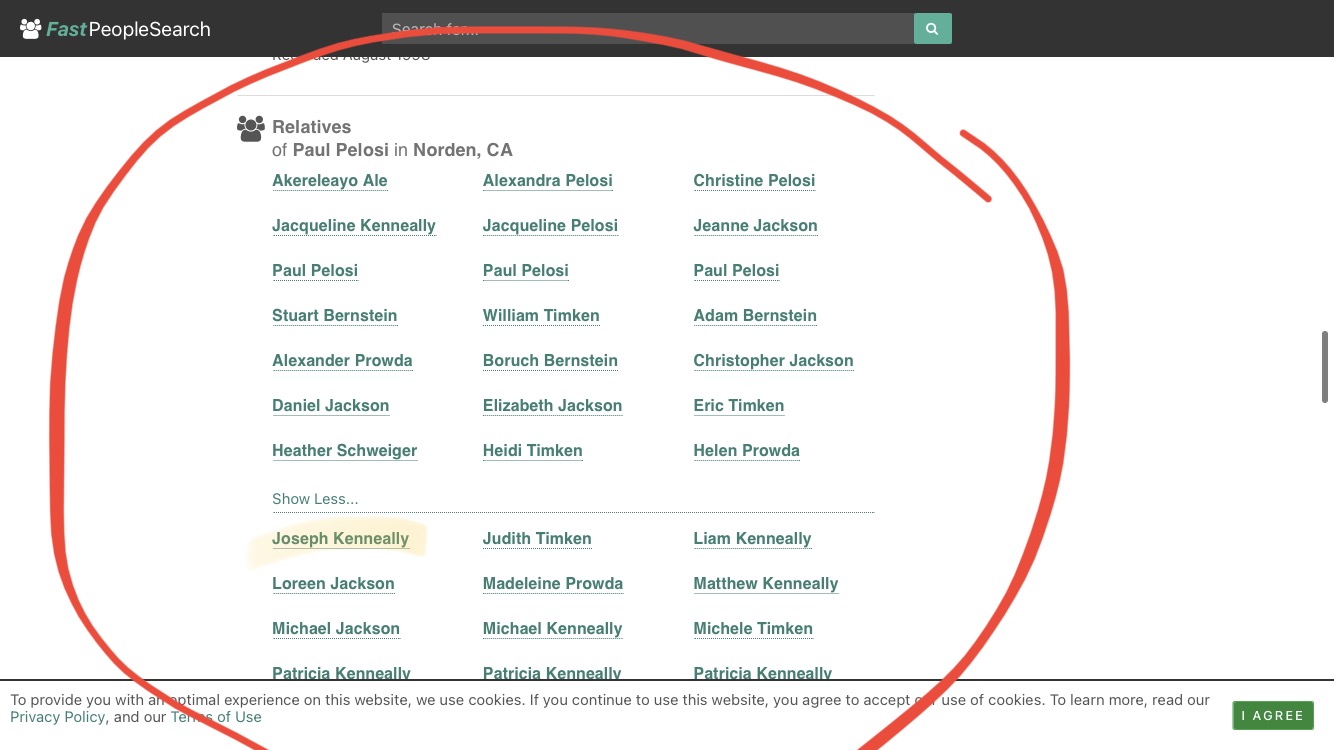Click Paul Pelosi link under Jacqueline Kenneally
The width and height of the screenshot is (1334, 750).
click(x=315, y=271)
